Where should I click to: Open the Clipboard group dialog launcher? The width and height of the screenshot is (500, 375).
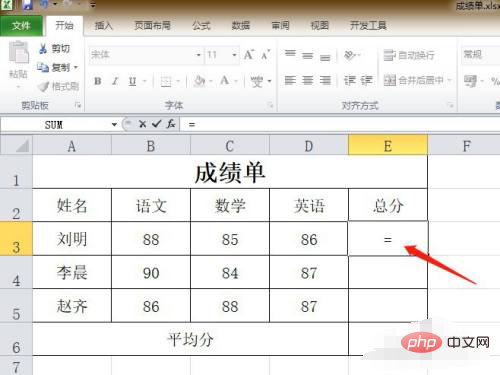click(x=78, y=106)
